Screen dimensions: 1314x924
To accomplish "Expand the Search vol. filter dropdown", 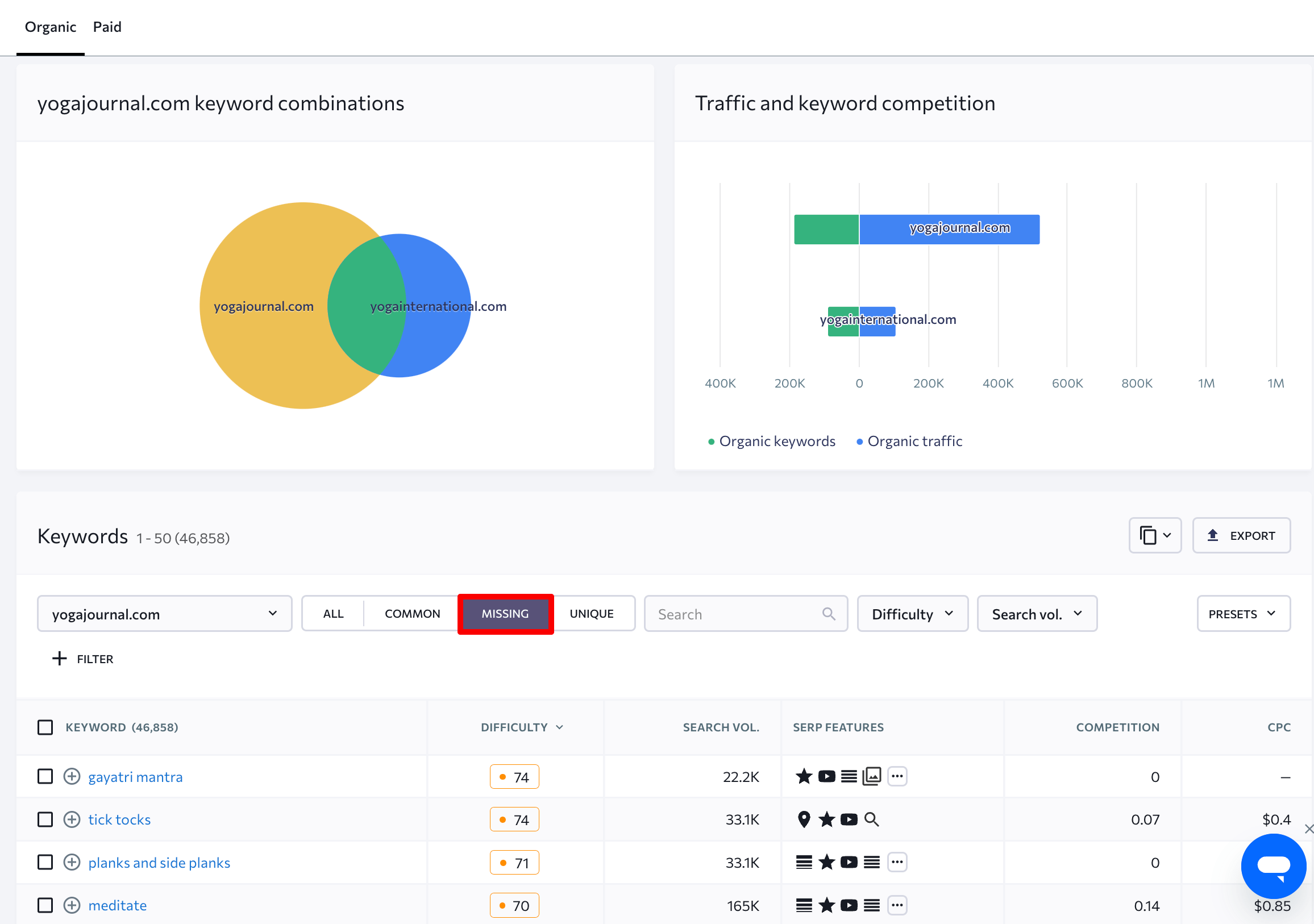I will tap(1037, 613).
